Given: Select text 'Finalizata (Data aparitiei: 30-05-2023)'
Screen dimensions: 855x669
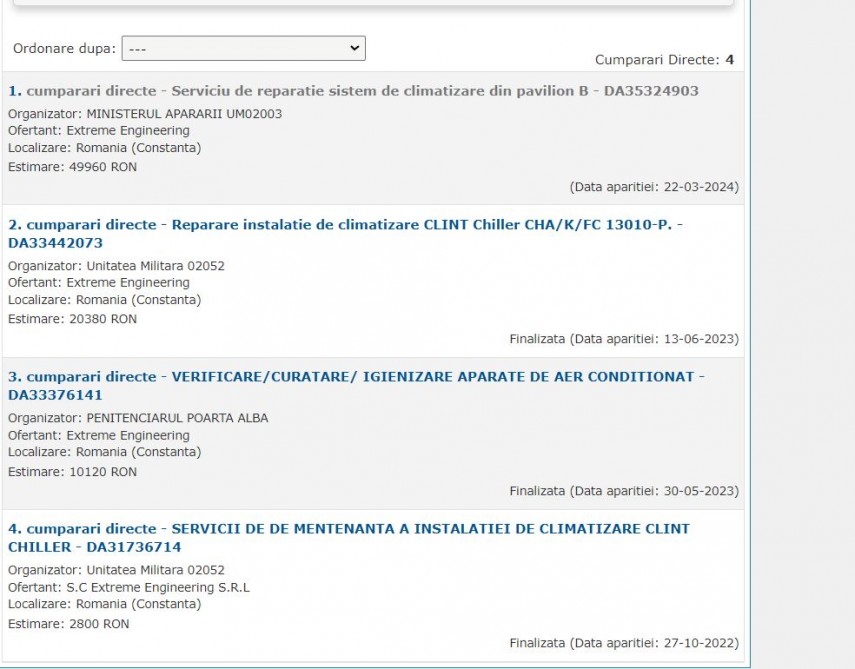Looking at the screenshot, I should [x=624, y=491].
